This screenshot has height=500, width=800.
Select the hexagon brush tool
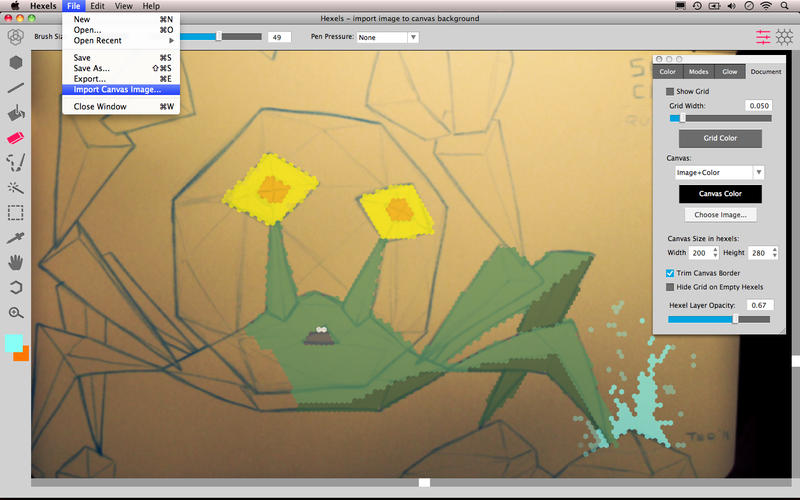16,62
